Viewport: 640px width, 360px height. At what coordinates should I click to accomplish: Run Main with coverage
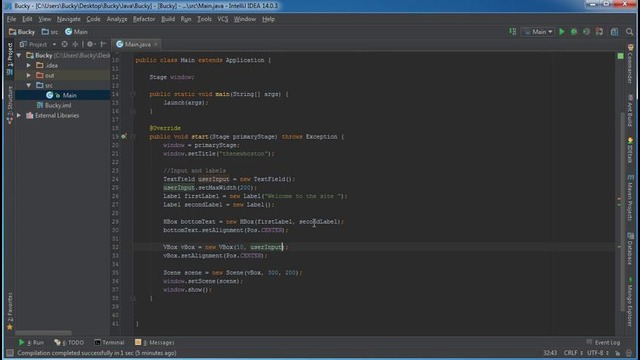coord(587,32)
